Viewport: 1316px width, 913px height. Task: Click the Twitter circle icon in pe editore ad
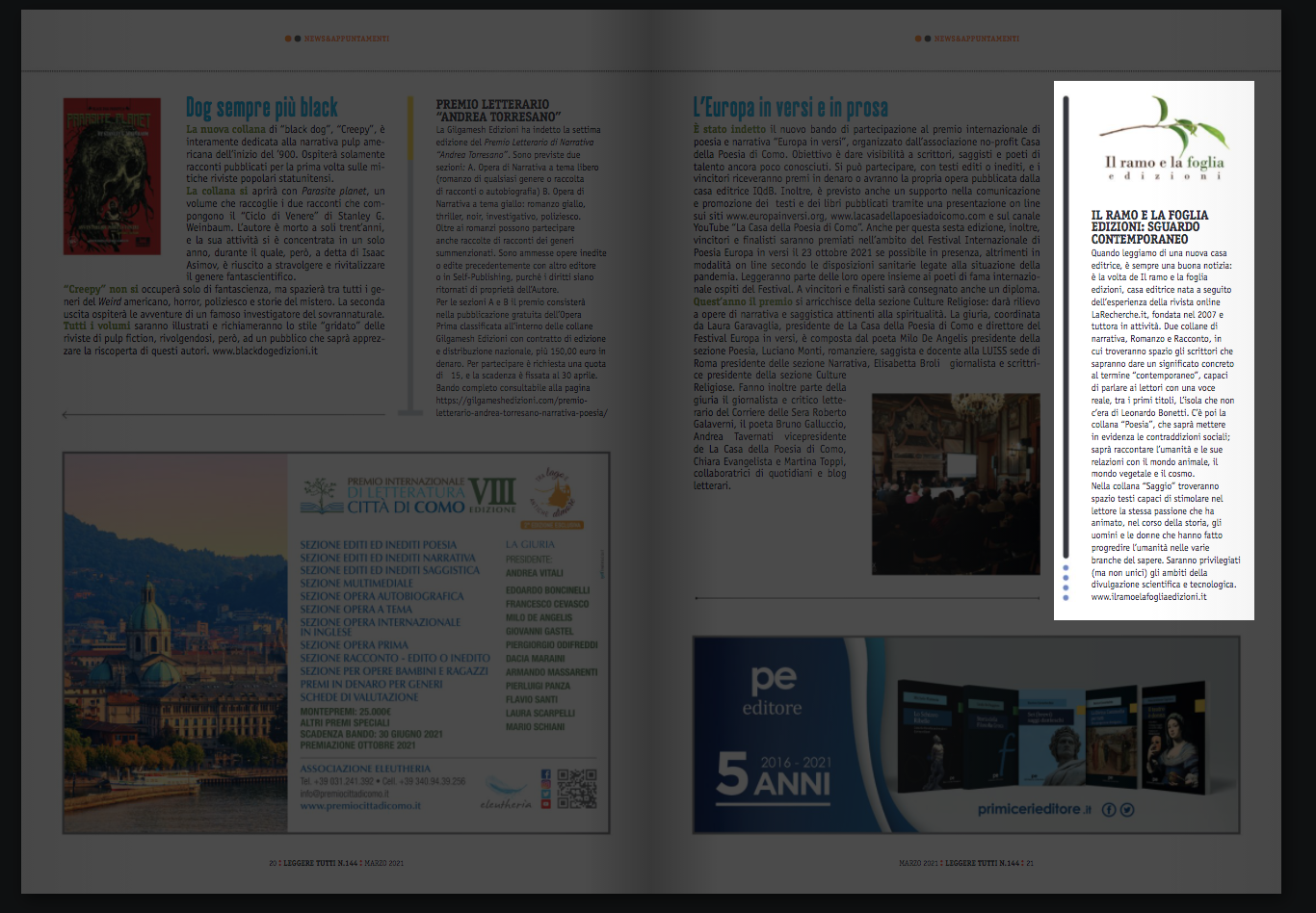[1127, 810]
